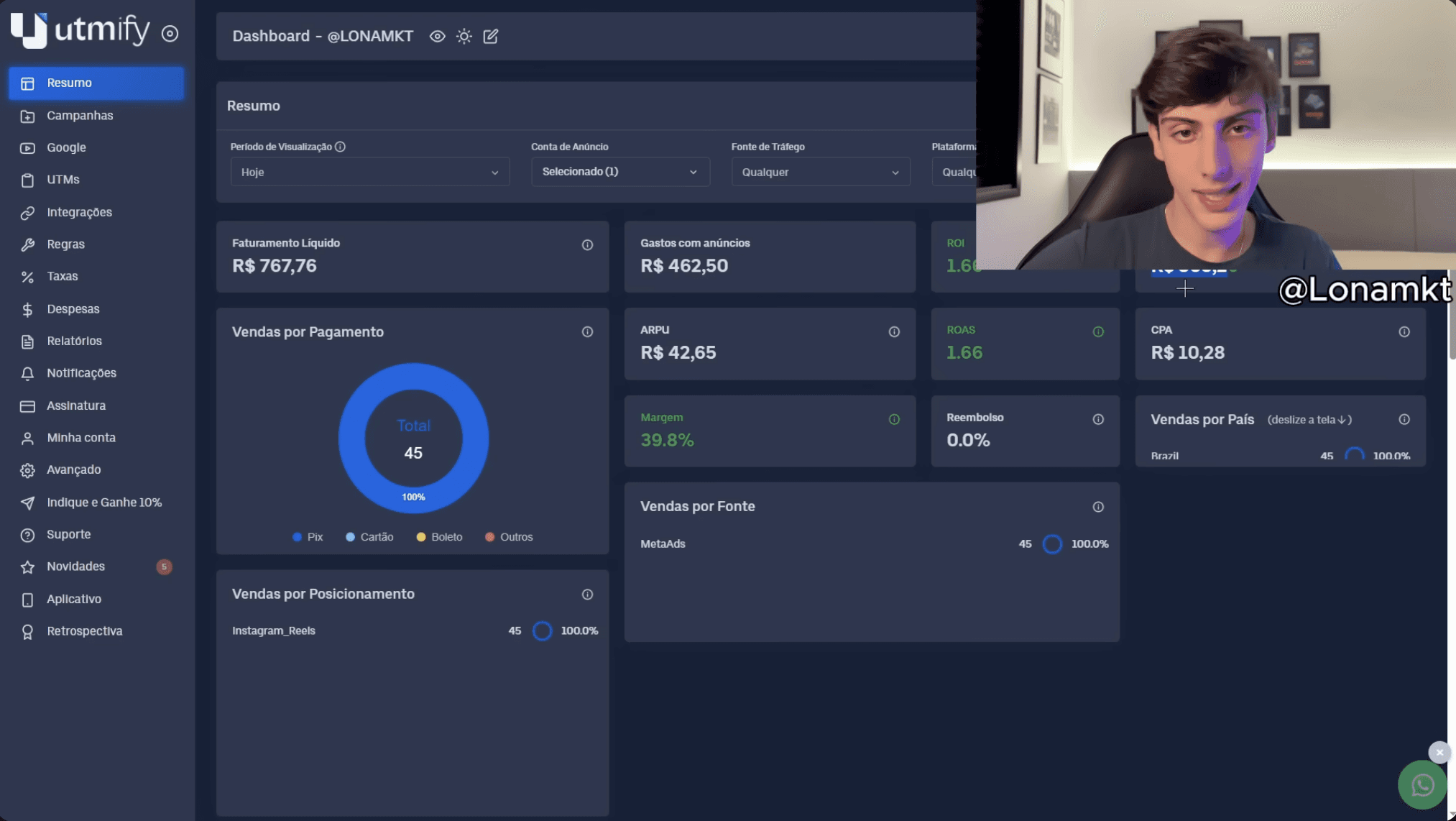Open the Período de Visualização Hoje dropdown
The width and height of the screenshot is (1456, 821).
coord(370,172)
